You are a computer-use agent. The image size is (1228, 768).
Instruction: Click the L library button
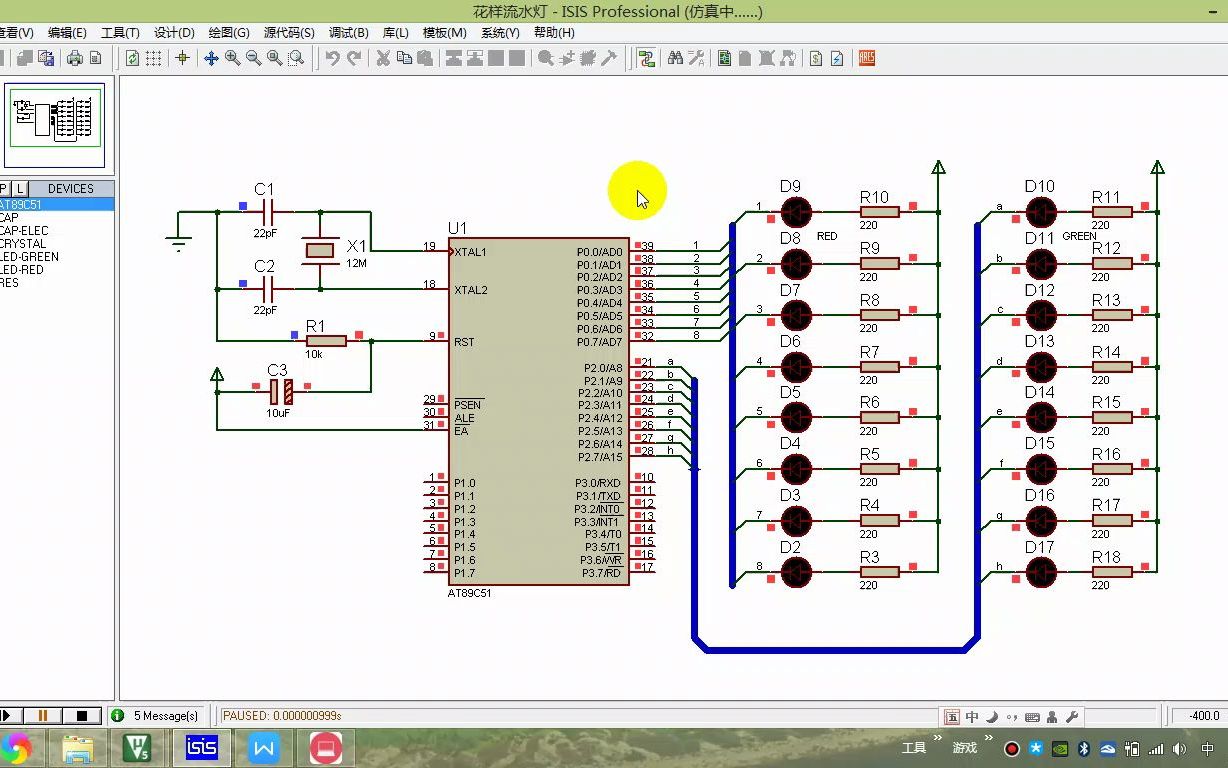20,188
